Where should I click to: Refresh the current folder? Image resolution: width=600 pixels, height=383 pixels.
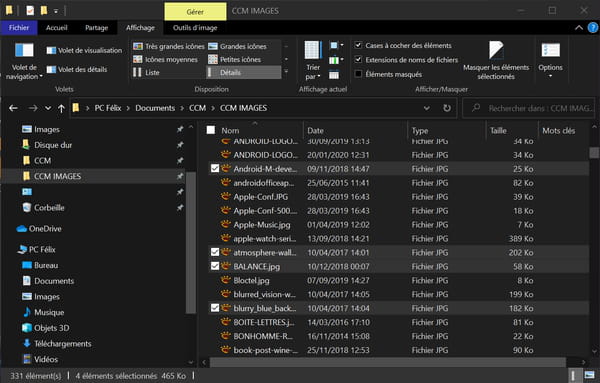[x=447, y=108]
